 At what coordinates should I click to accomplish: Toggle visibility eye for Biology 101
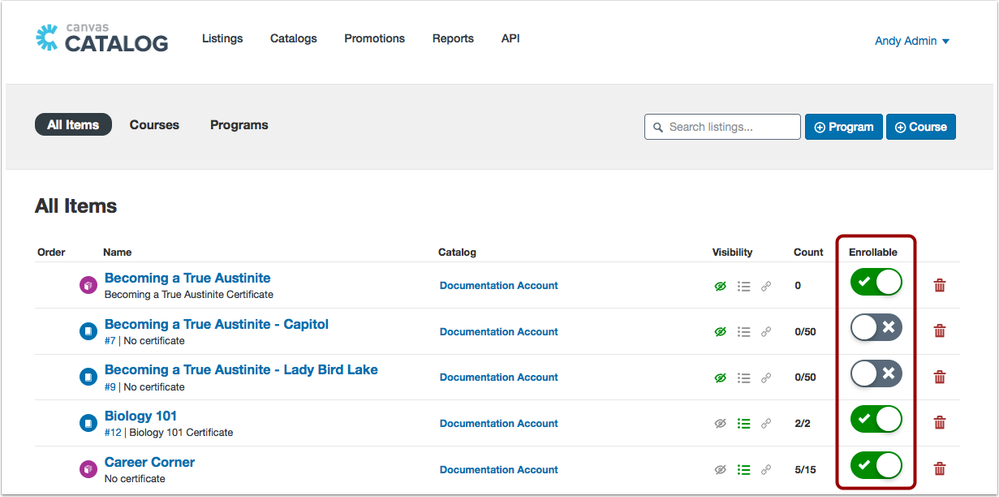[x=720, y=423]
